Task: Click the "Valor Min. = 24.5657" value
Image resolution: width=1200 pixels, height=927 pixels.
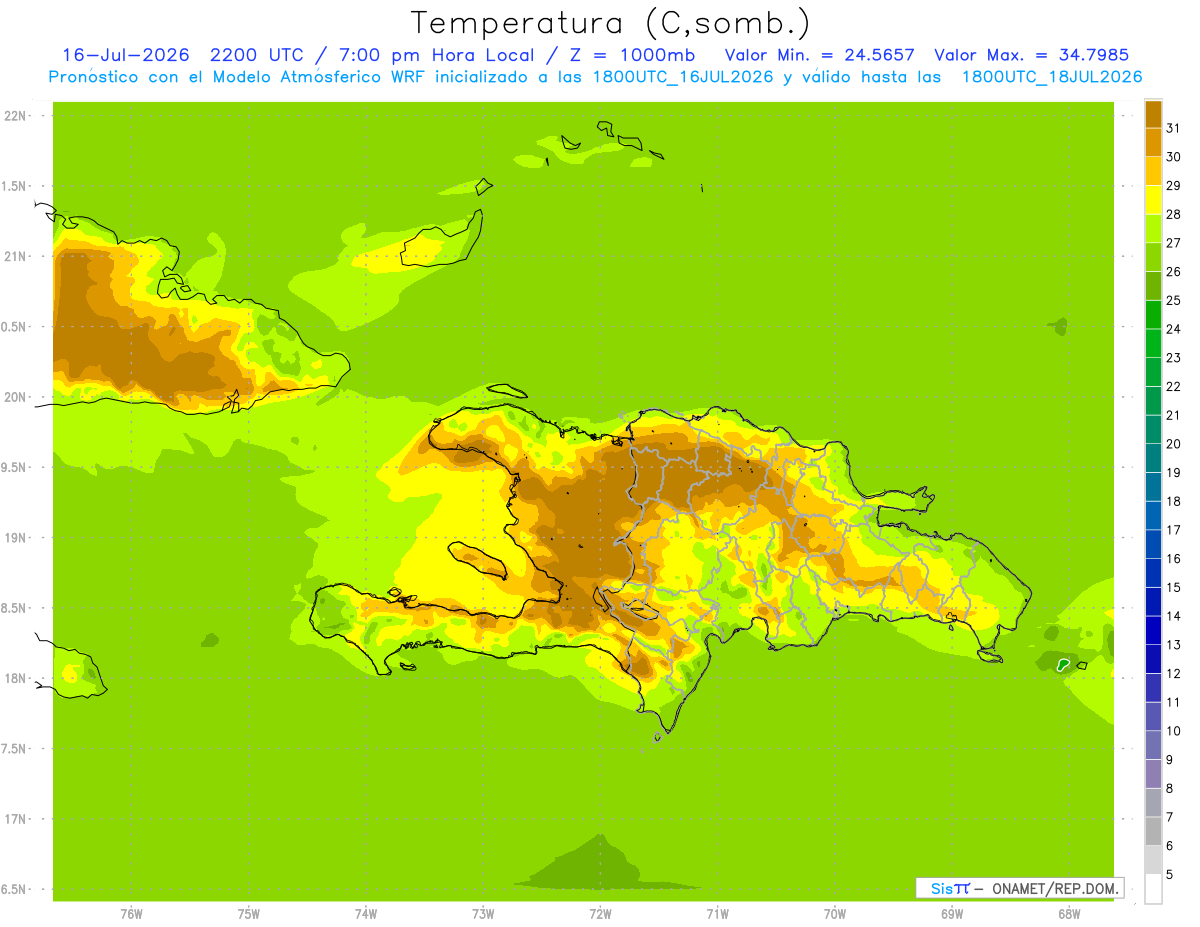Action: (x=819, y=55)
